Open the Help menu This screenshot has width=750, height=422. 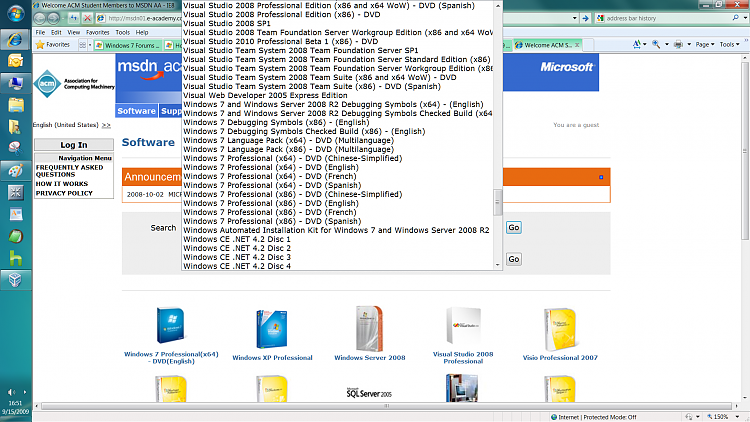(x=142, y=33)
